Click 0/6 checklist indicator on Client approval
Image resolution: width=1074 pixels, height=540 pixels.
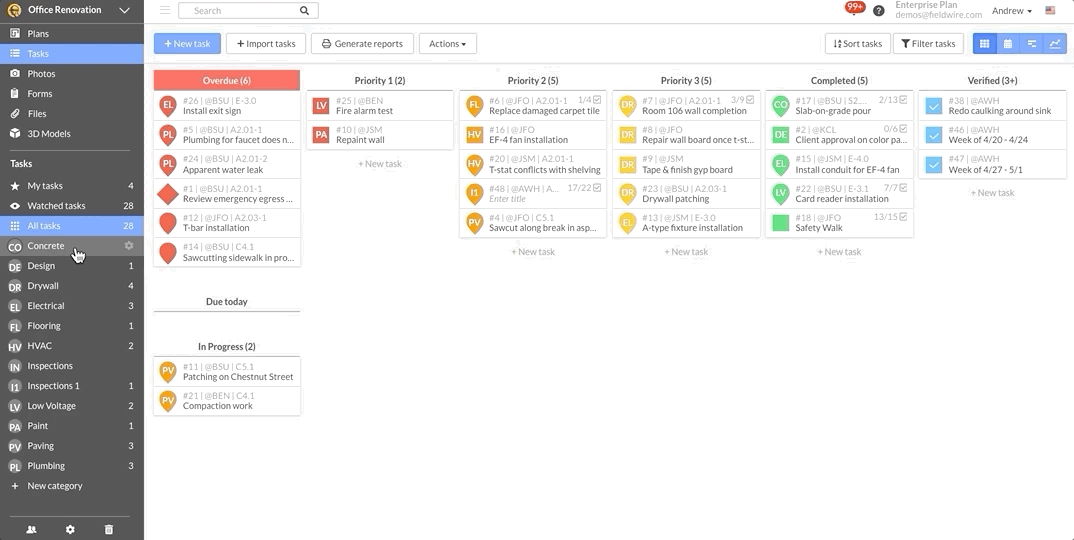point(895,129)
